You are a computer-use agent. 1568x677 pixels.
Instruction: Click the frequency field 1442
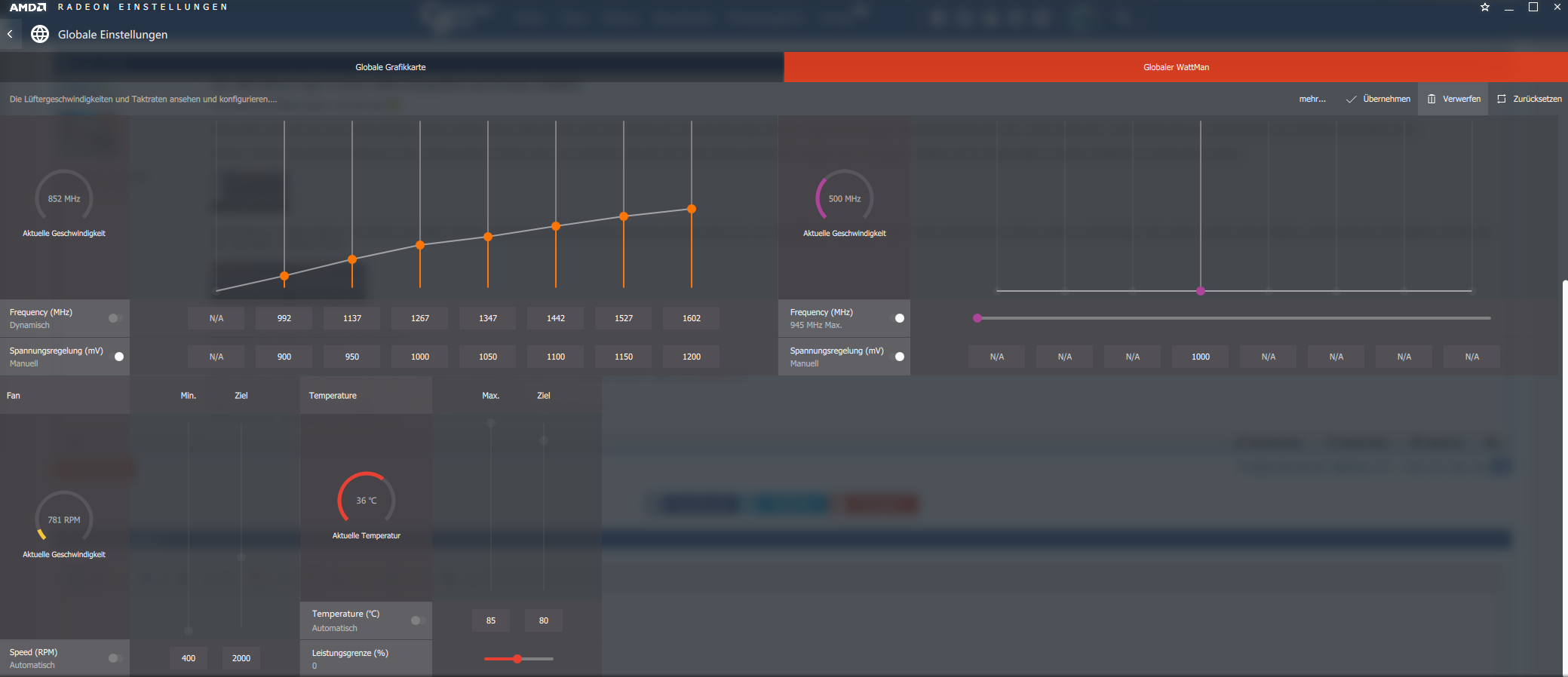pos(556,318)
